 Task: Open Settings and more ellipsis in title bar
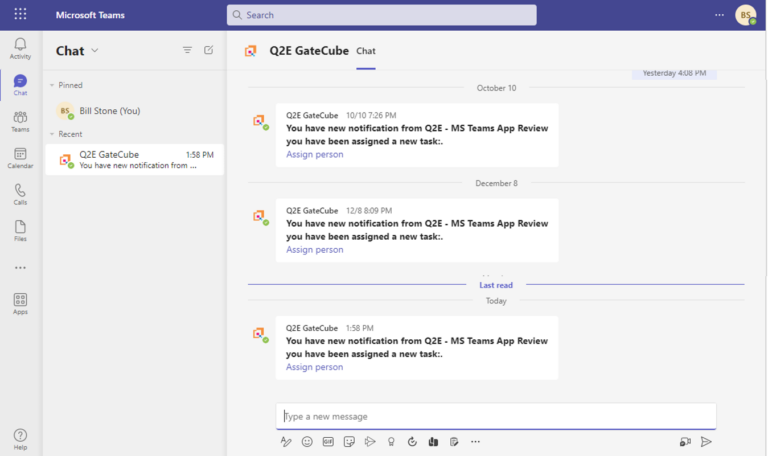tap(719, 15)
